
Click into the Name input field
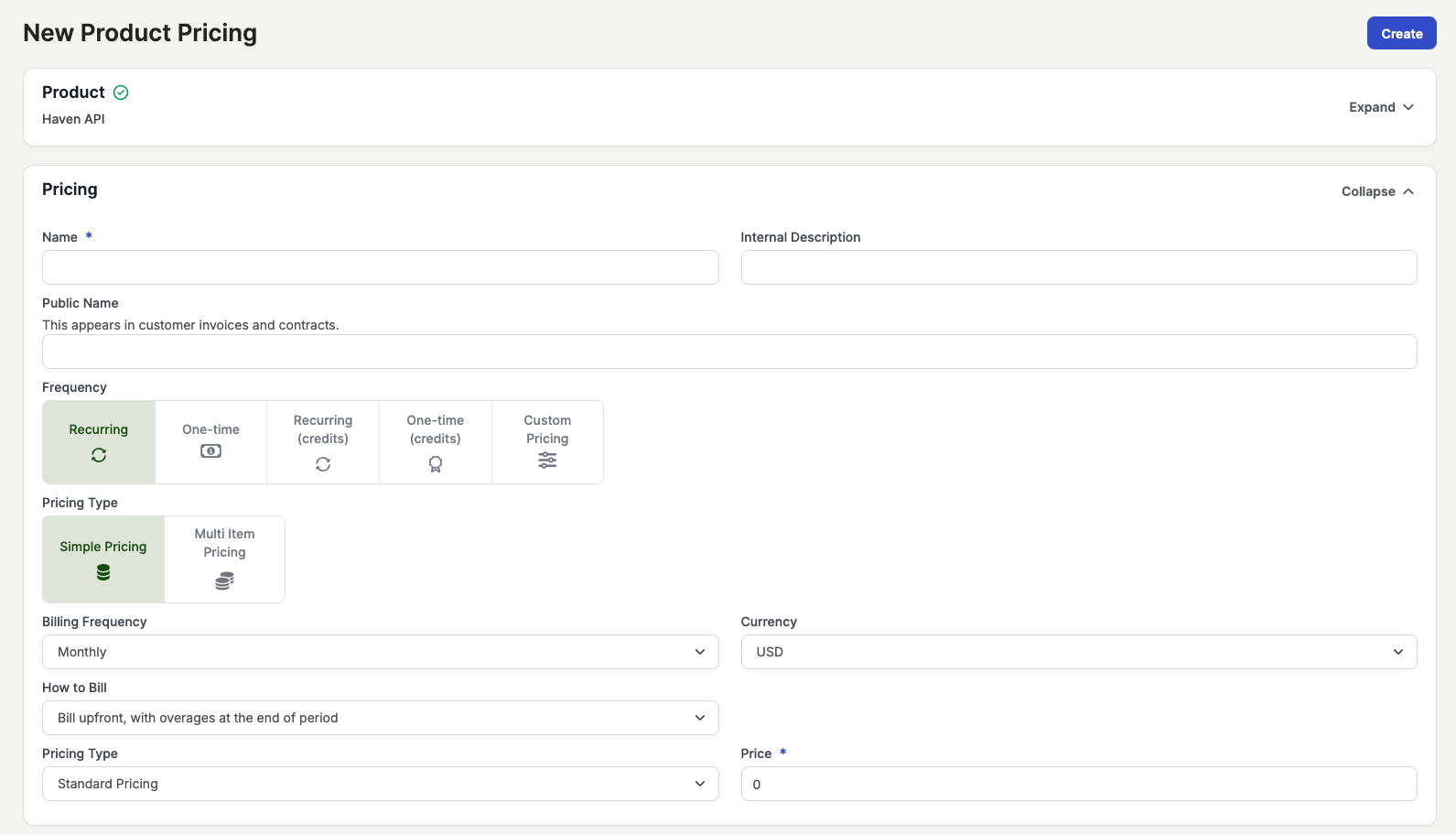(x=380, y=267)
